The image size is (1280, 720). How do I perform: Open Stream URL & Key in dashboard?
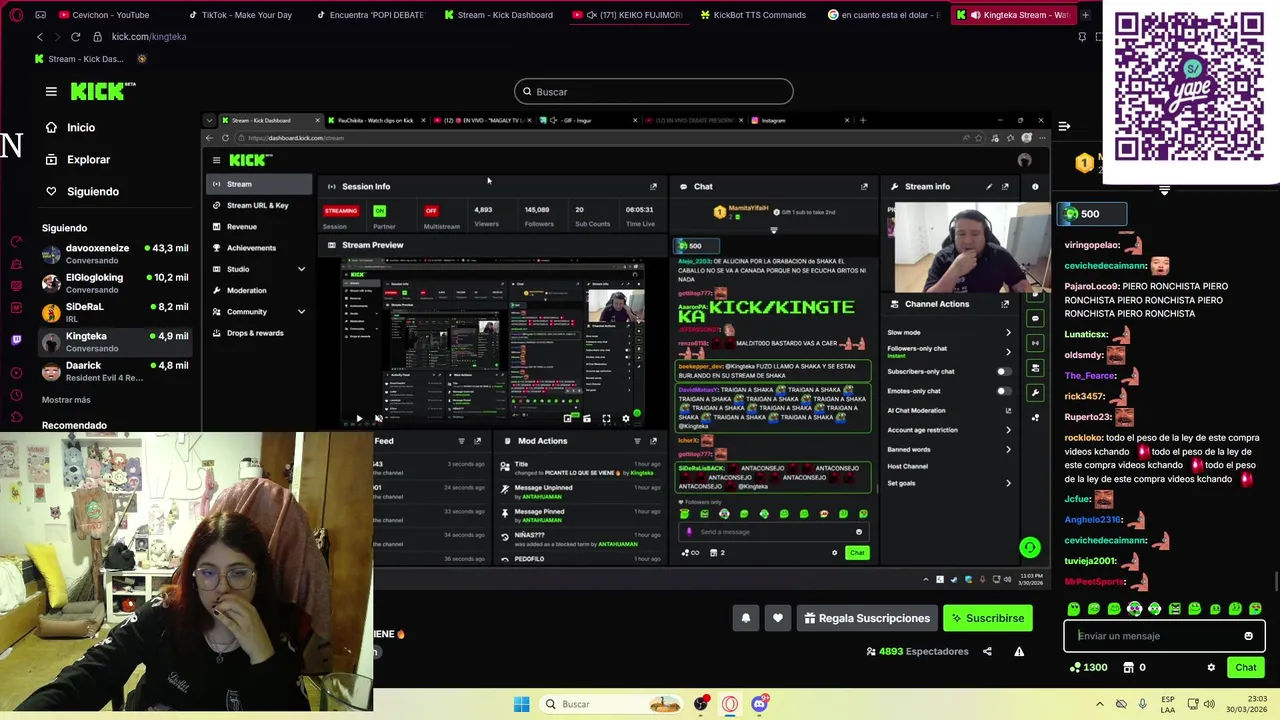pyautogui.click(x=257, y=206)
